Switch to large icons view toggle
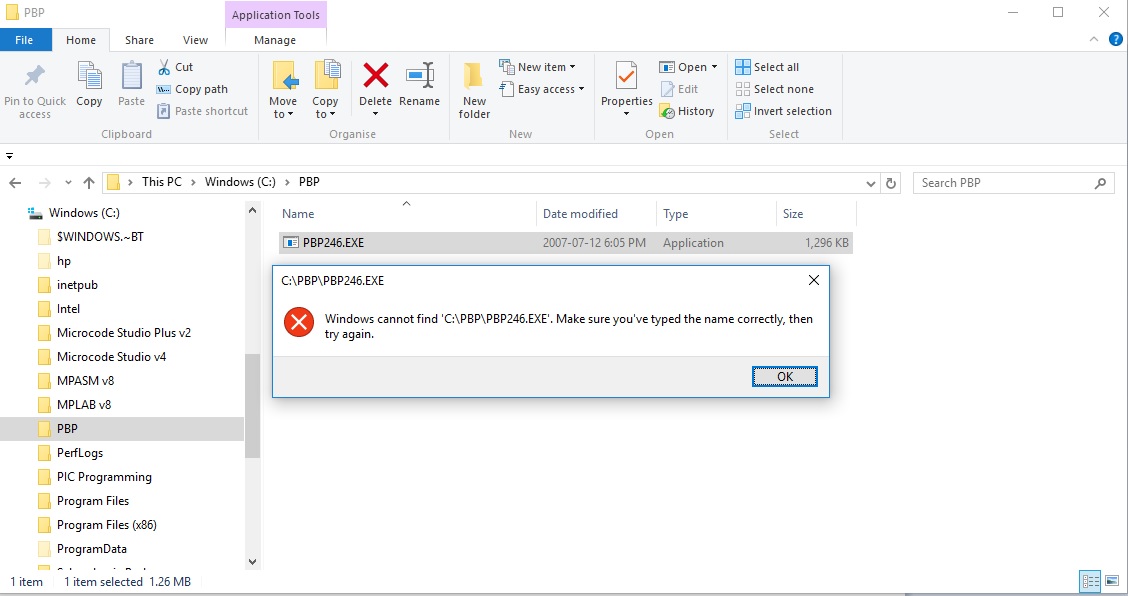 click(1111, 581)
